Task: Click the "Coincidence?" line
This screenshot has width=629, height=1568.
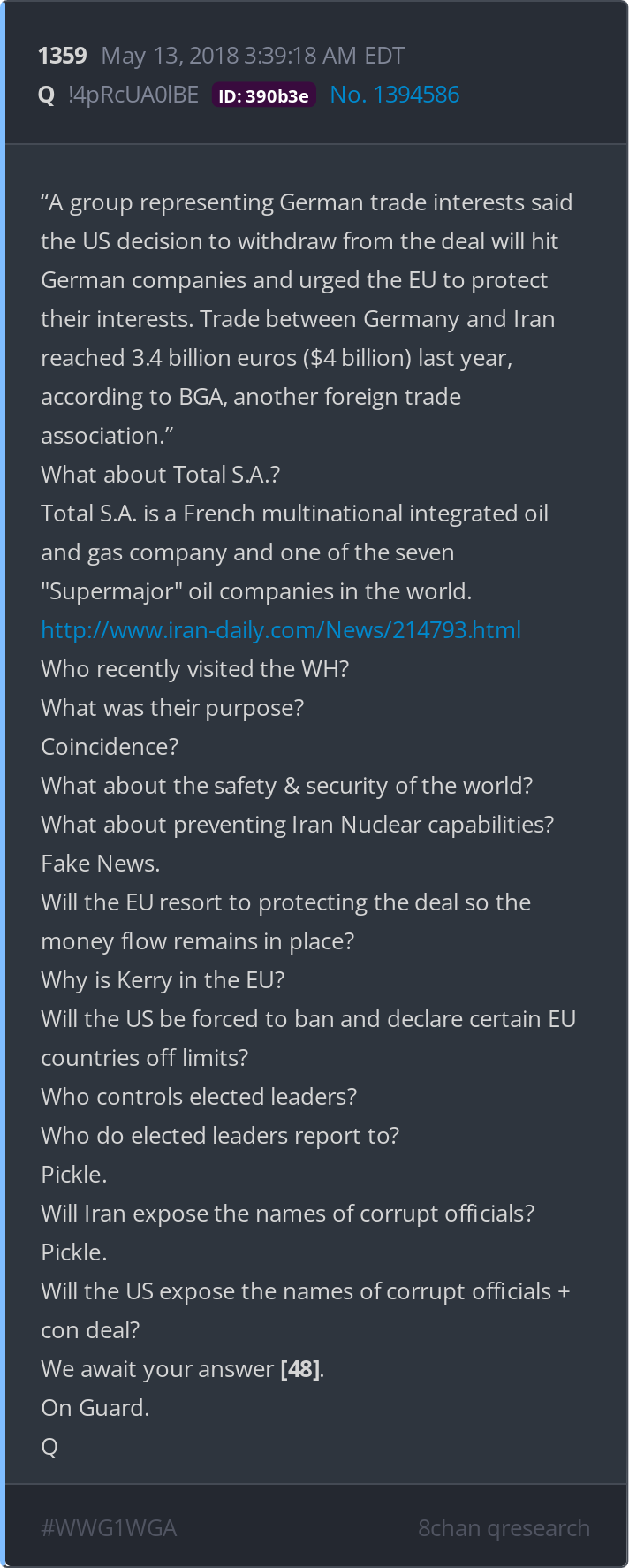Action: [x=110, y=747]
